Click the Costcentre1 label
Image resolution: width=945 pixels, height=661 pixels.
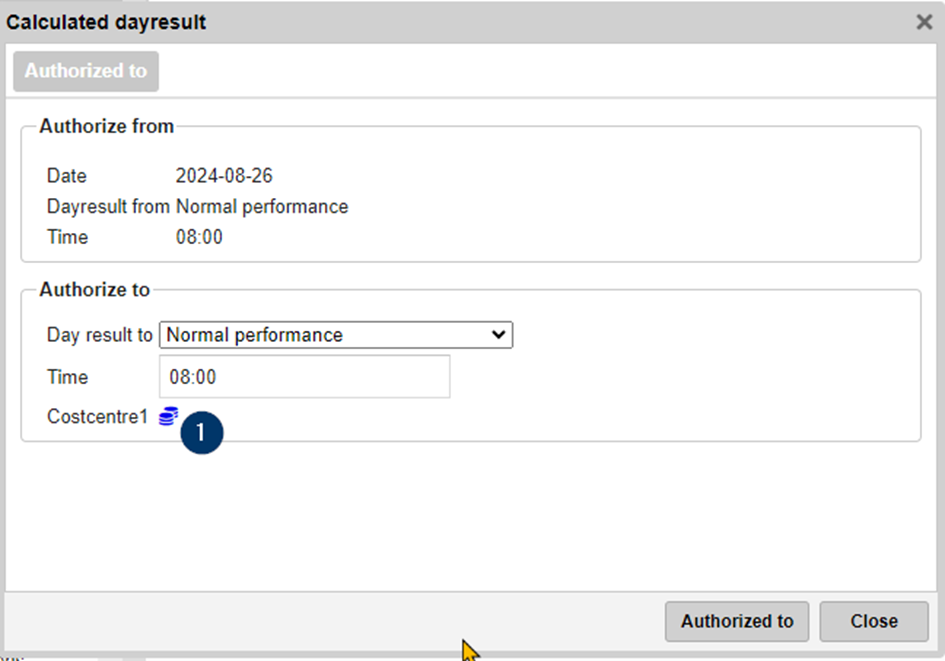[98, 417]
